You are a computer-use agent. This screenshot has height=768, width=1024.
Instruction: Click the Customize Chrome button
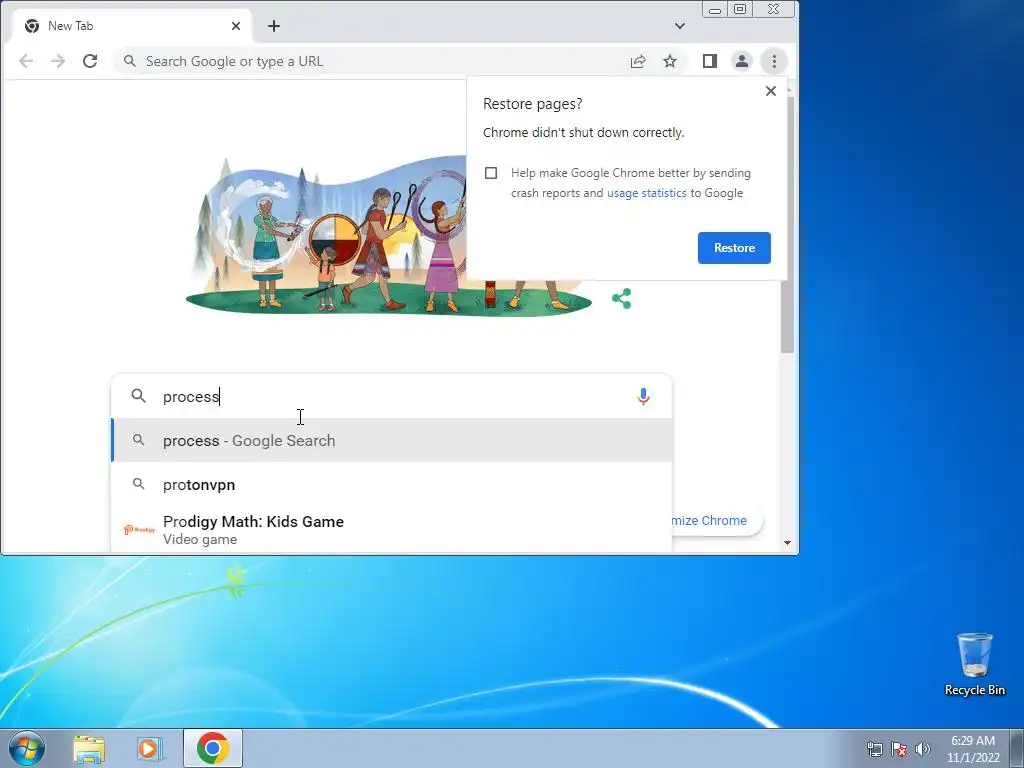(x=716, y=520)
